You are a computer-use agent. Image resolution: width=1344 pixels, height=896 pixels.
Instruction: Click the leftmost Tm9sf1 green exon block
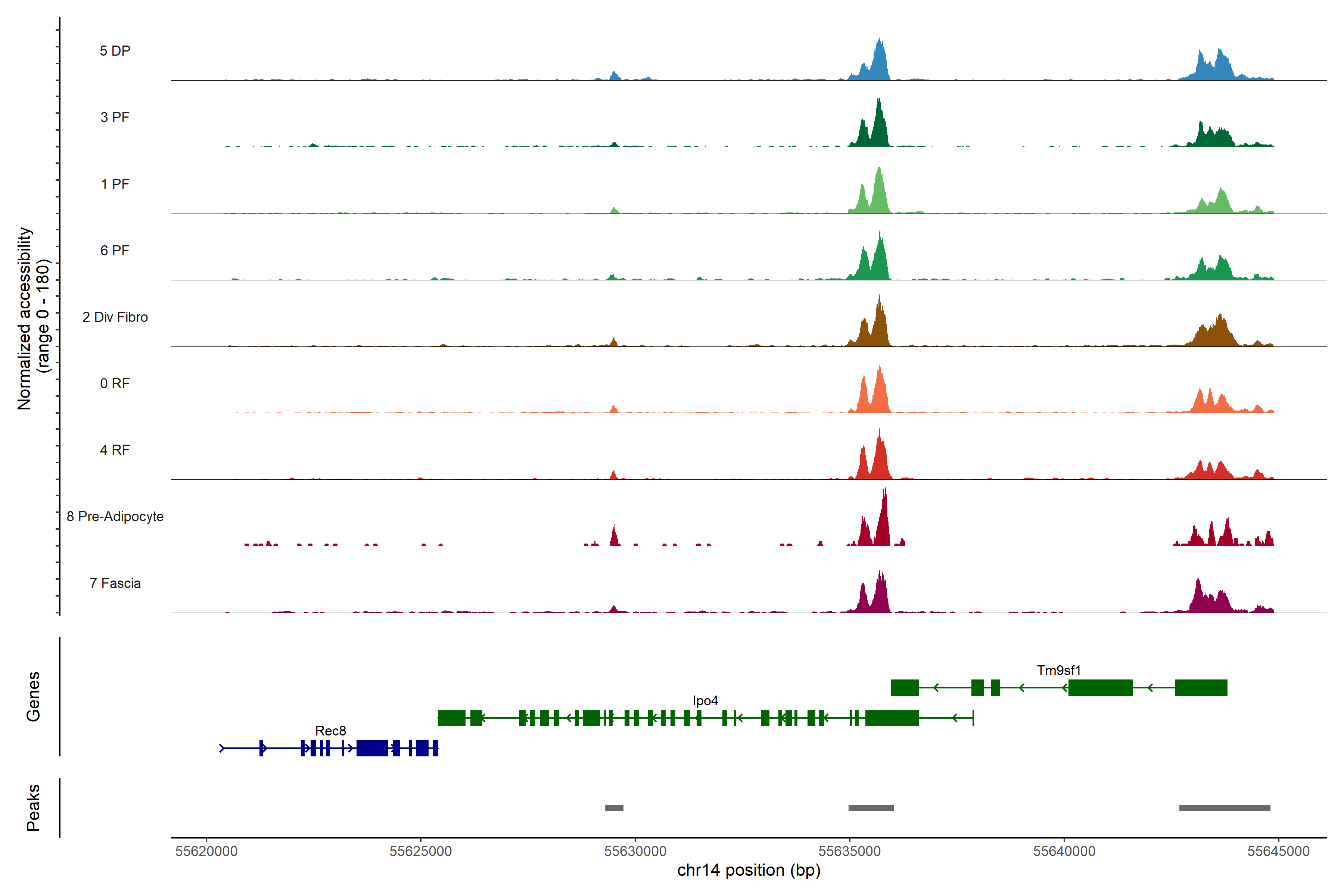[905, 687]
